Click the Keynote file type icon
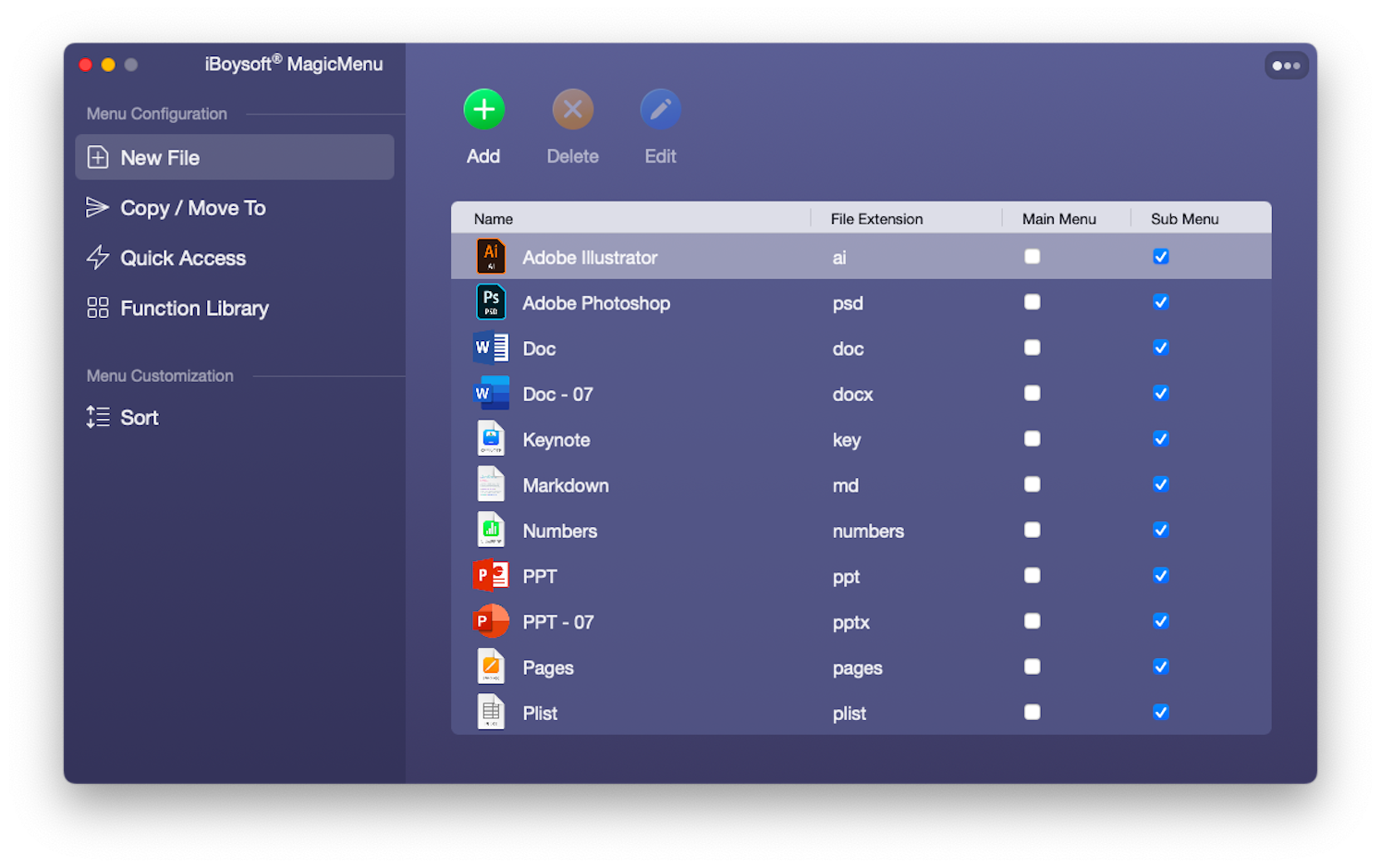1381x868 pixels. (x=491, y=439)
